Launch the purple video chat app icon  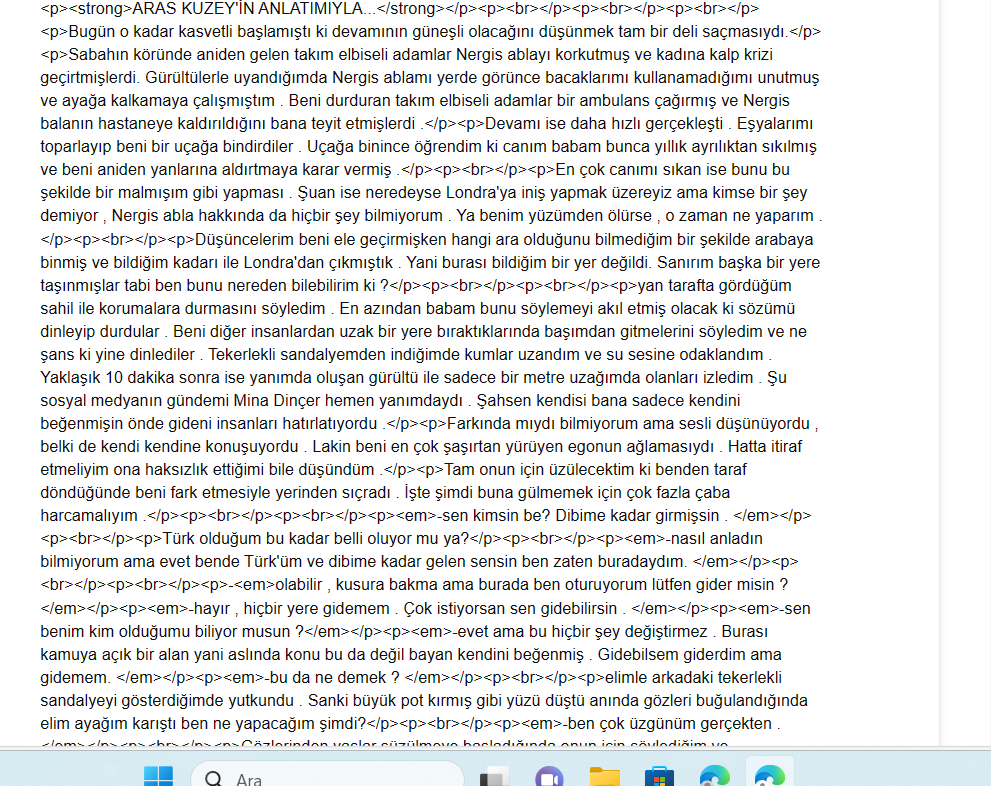tap(549, 777)
